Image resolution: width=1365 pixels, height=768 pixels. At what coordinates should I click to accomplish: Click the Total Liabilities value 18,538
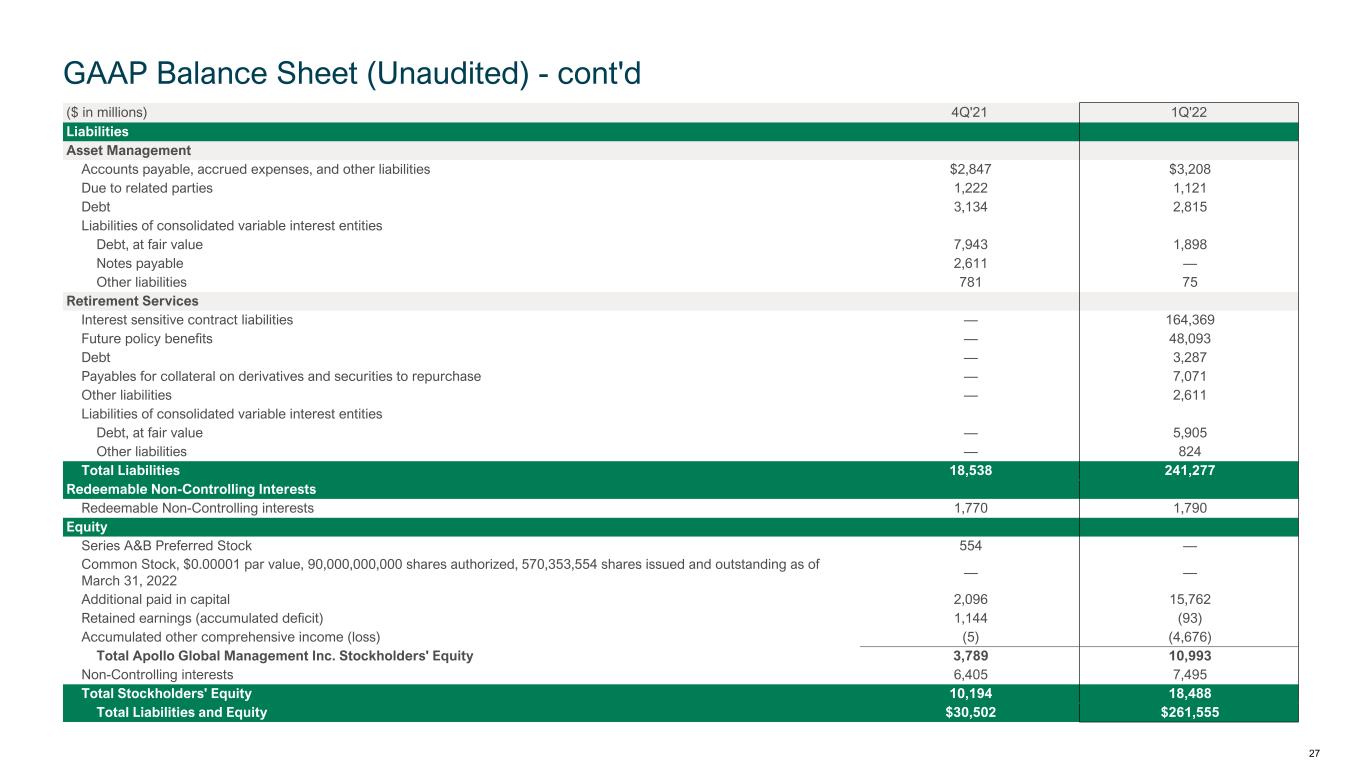click(x=964, y=470)
